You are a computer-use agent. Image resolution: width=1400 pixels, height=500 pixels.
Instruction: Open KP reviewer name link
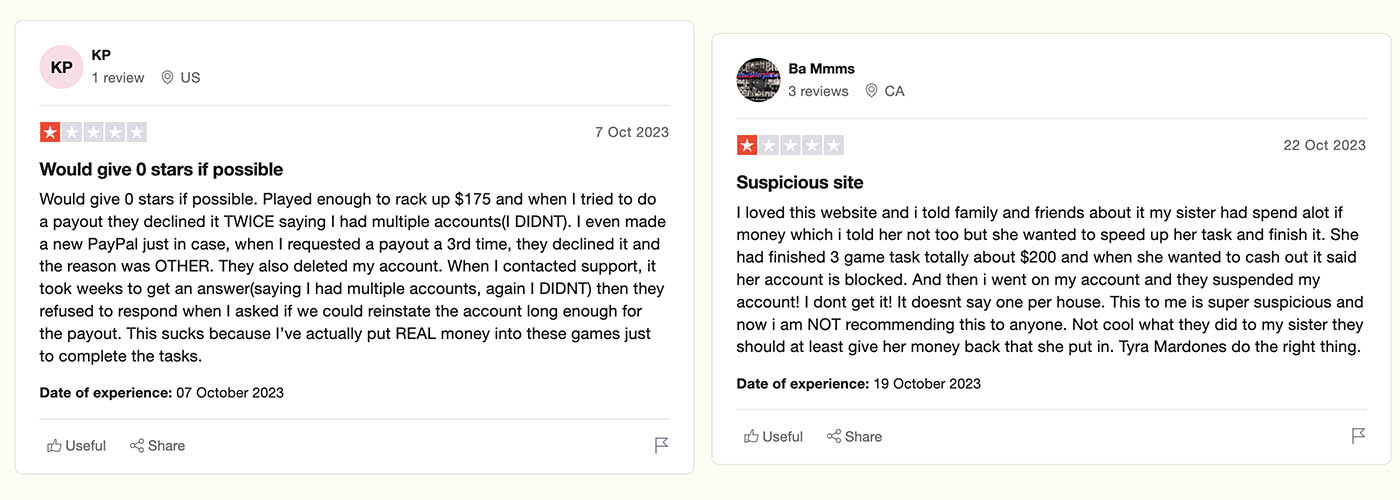(x=101, y=55)
